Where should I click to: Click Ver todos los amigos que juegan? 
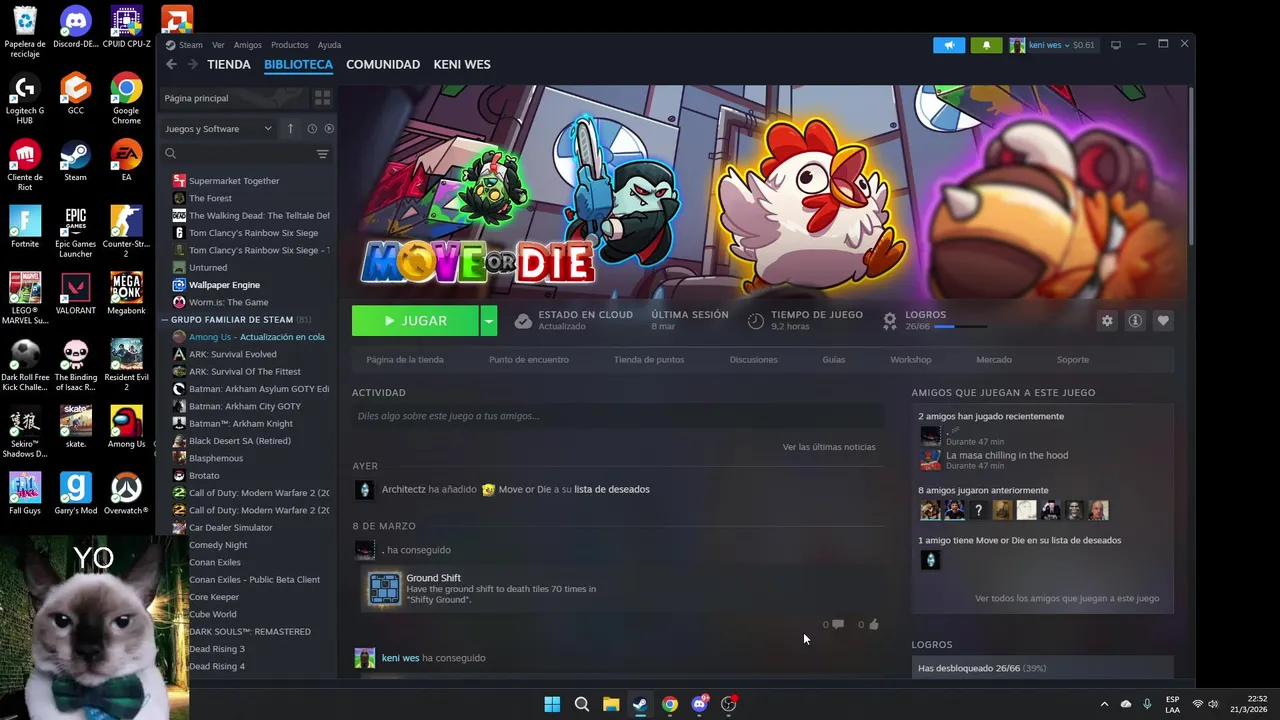pos(1067,598)
